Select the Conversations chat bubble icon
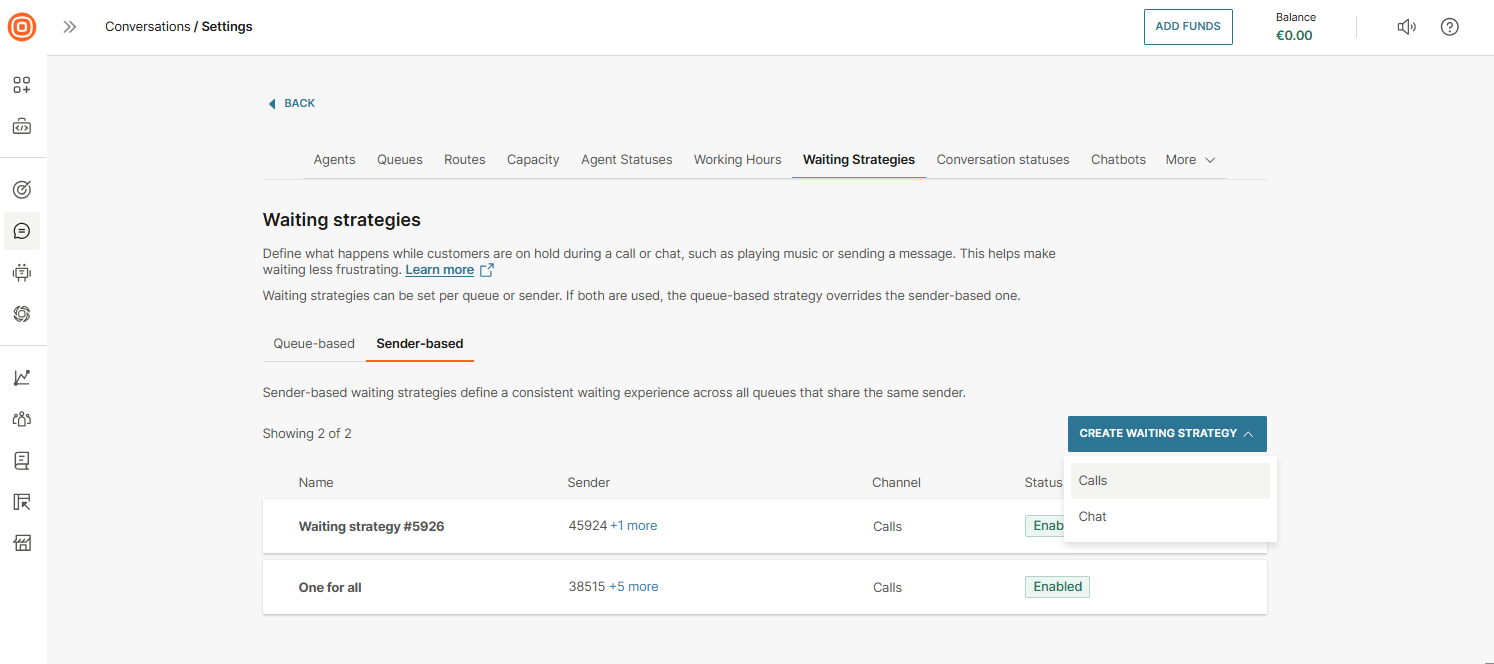The image size is (1494, 664). click(22, 231)
